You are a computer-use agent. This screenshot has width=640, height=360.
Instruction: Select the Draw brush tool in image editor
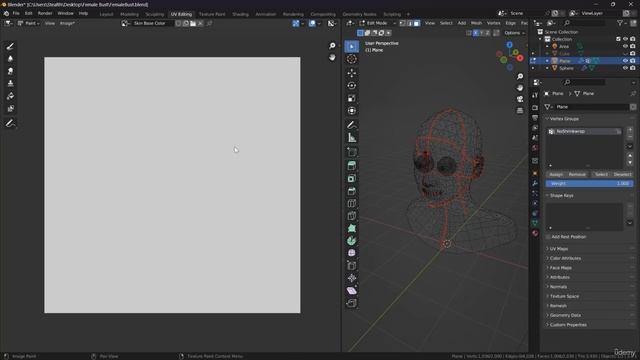click(x=10, y=47)
